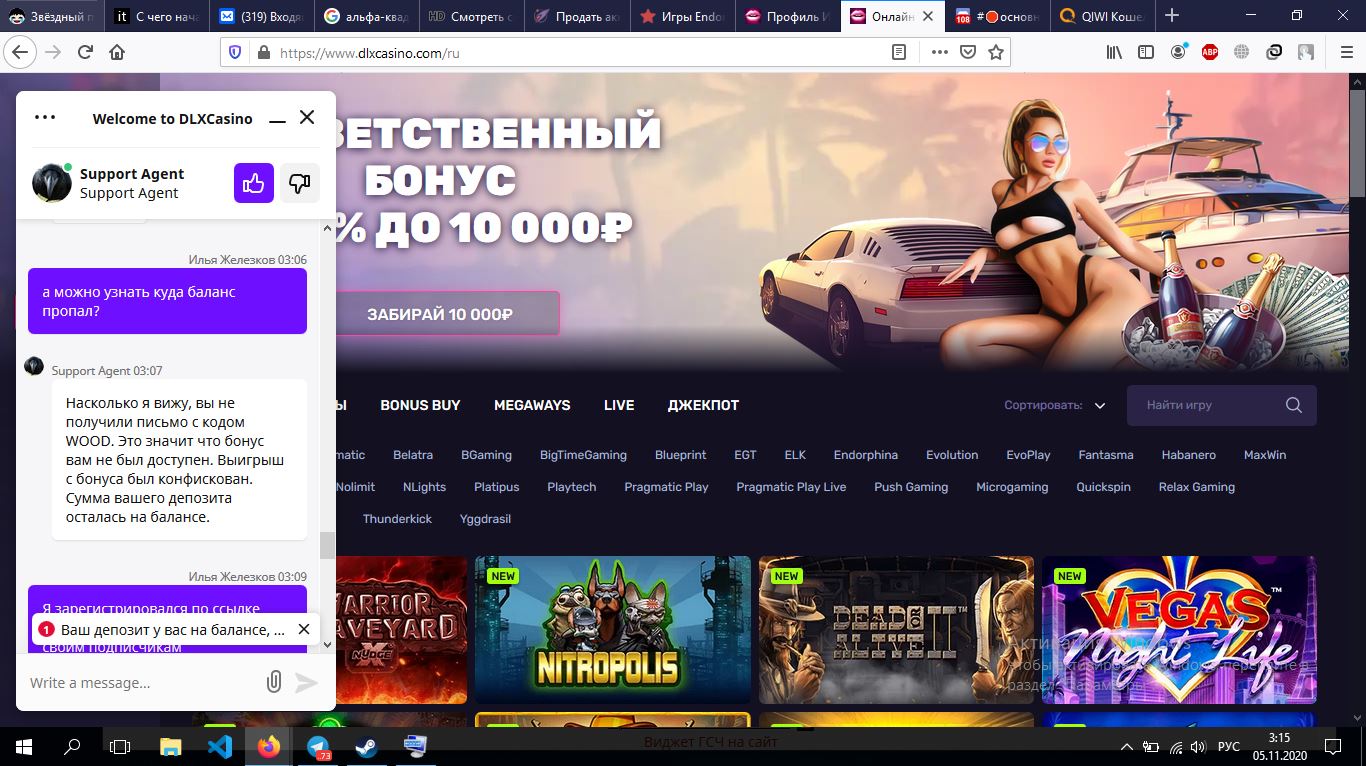Screen dimensions: 1366x766
Task: Open the Warrior Graveyard game thumbnail
Action: (401, 630)
